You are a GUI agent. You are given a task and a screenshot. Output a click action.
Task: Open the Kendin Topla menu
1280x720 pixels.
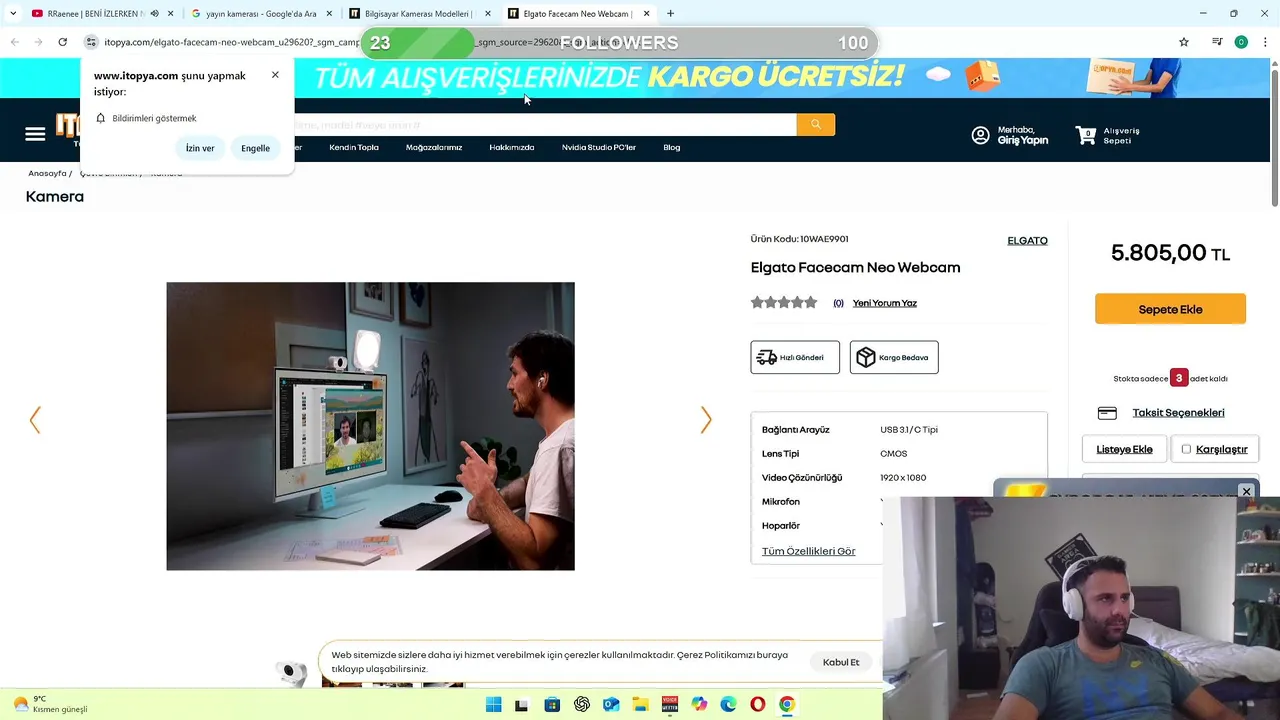click(354, 147)
